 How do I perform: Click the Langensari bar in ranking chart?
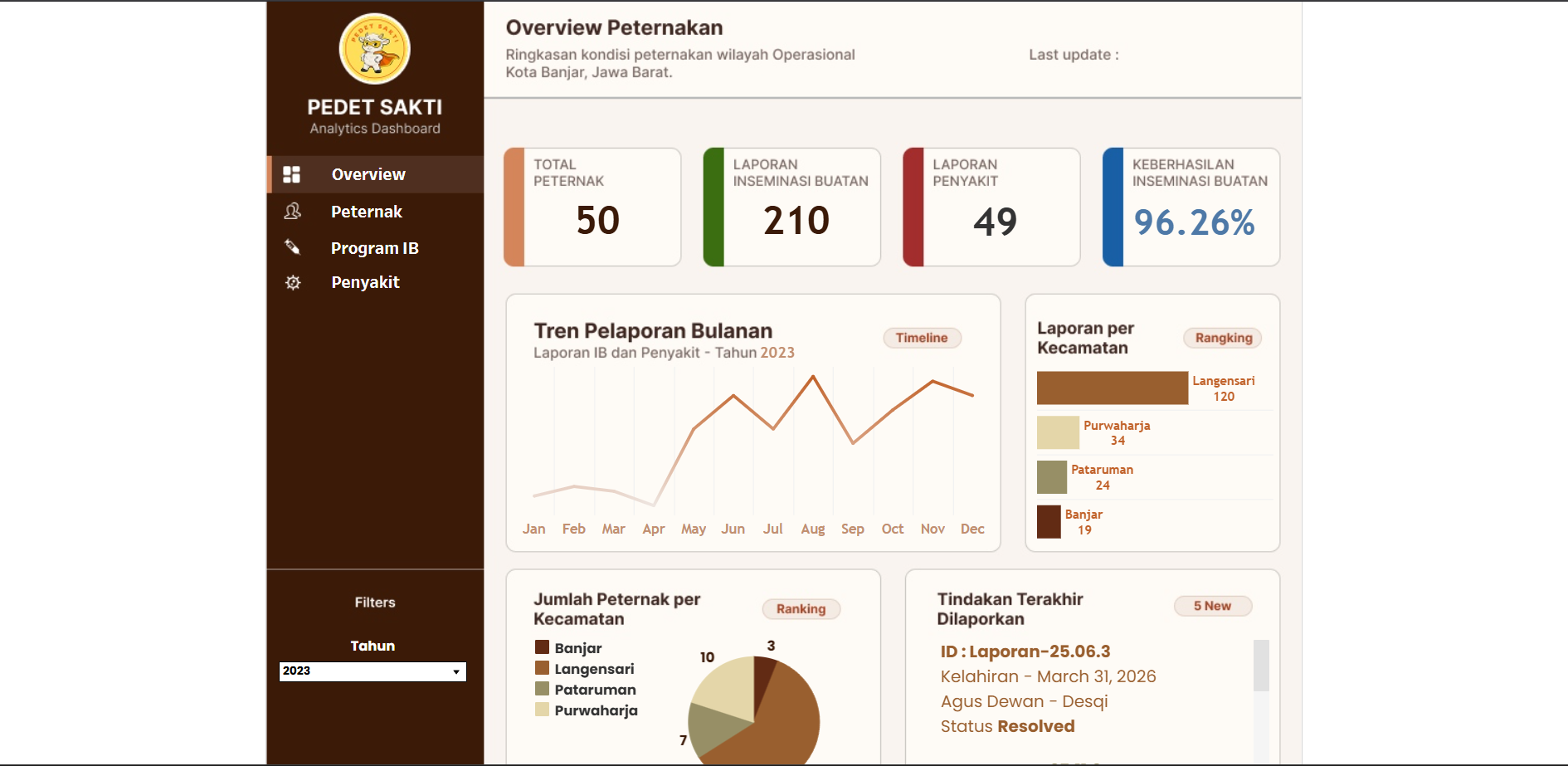1112,388
